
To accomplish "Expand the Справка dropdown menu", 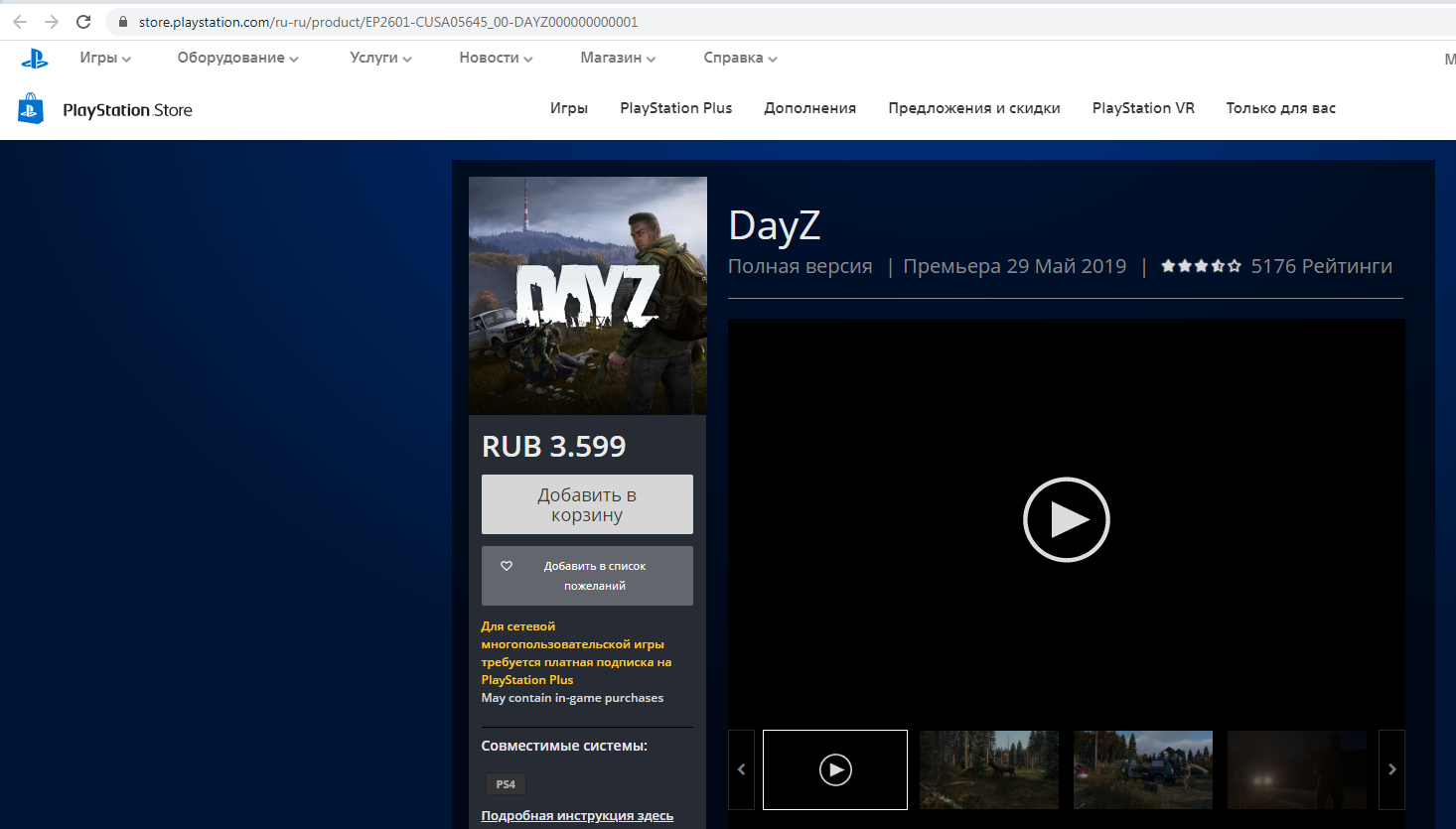I will click(x=740, y=58).
